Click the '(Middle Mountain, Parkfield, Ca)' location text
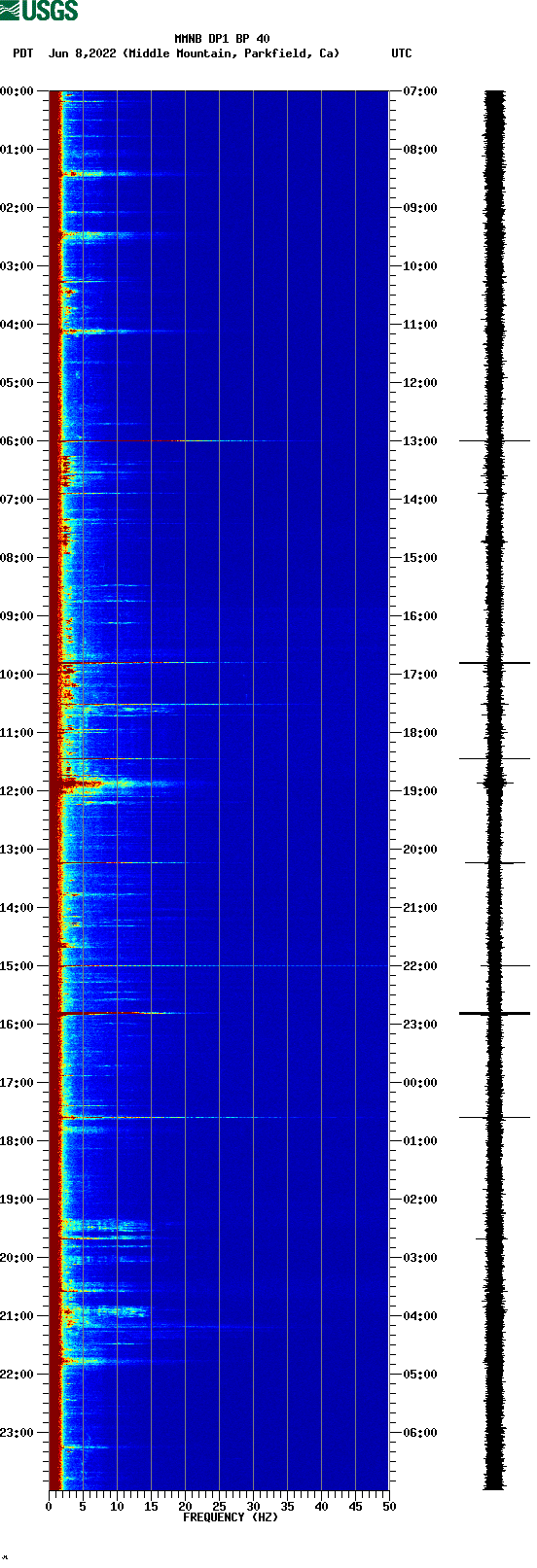Screen dimensions: 537x1568 pos(233,53)
